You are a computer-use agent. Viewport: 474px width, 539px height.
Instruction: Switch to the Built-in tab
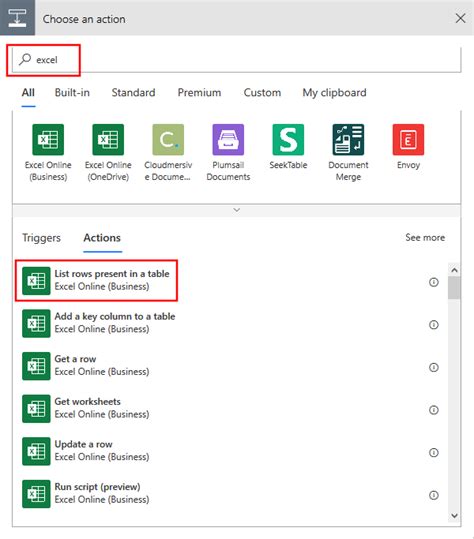tap(72, 92)
